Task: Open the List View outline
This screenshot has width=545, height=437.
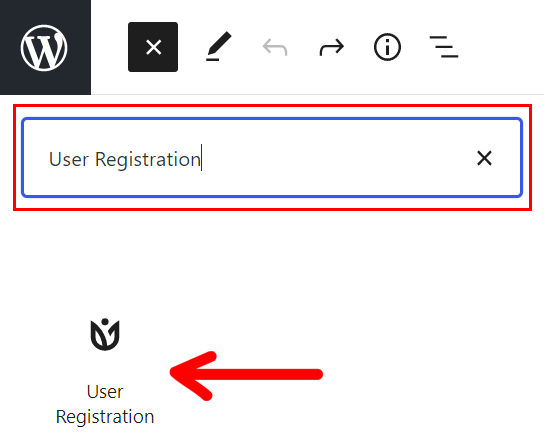Action: 444,47
